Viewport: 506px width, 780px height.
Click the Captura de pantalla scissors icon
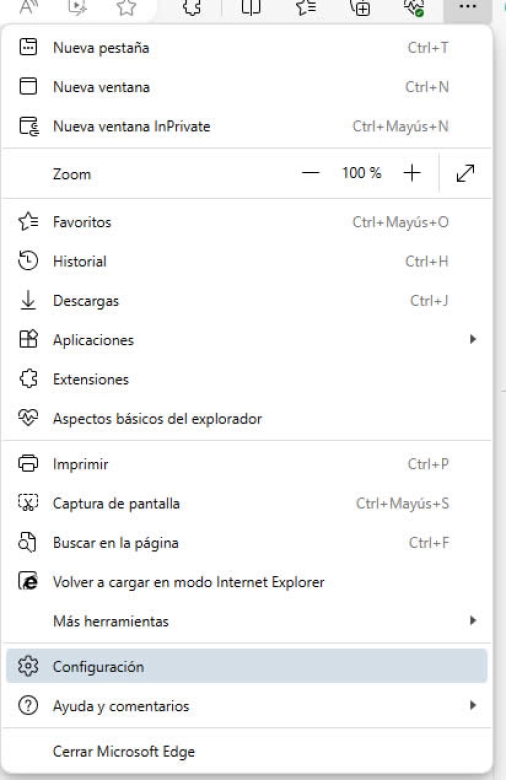28,503
